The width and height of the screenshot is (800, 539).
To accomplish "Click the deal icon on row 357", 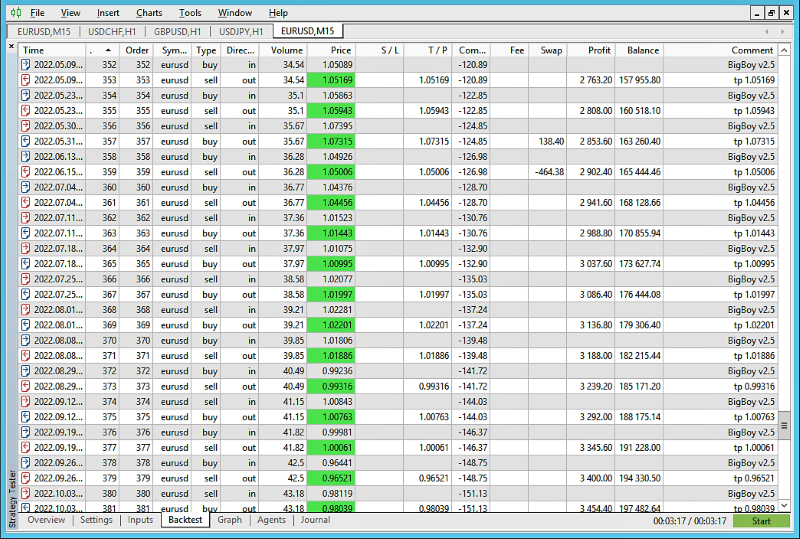I will pos(26,141).
